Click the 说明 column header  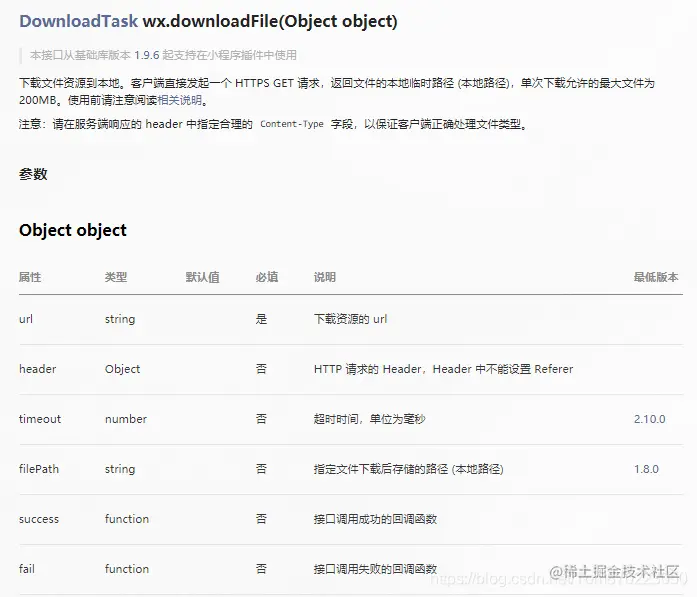point(325,277)
